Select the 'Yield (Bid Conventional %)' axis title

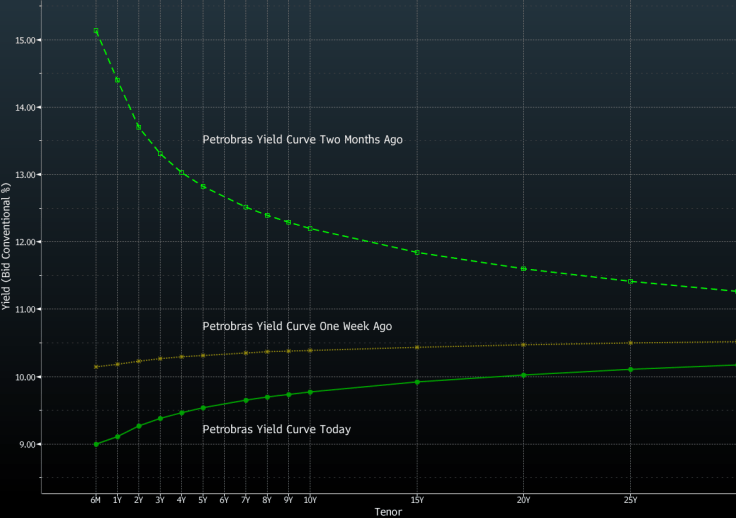point(7,246)
